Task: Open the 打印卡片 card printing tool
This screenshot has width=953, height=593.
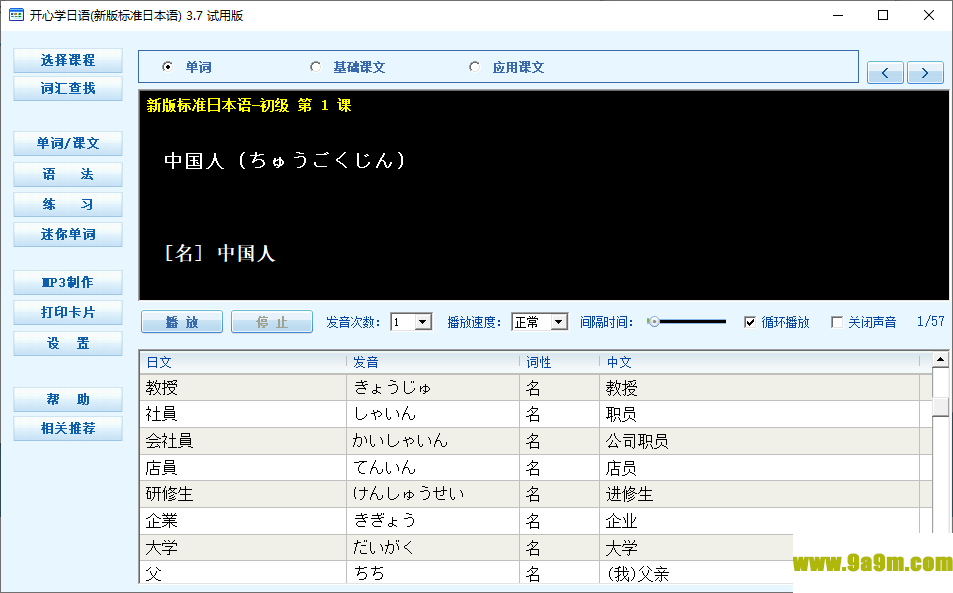Action: click(x=67, y=314)
